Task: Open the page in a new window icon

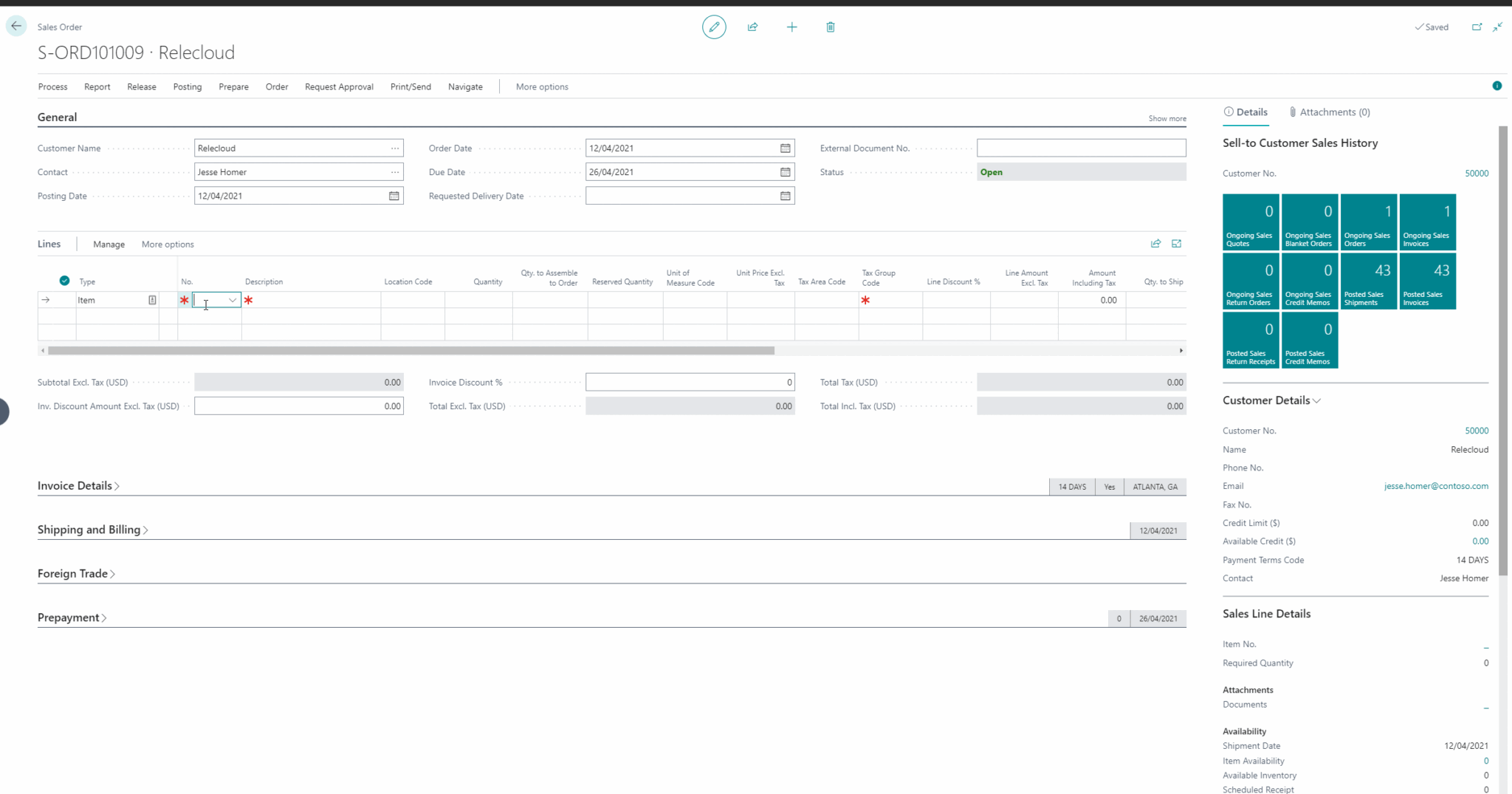Action: pyautogui.click(x=1477, y=27)
